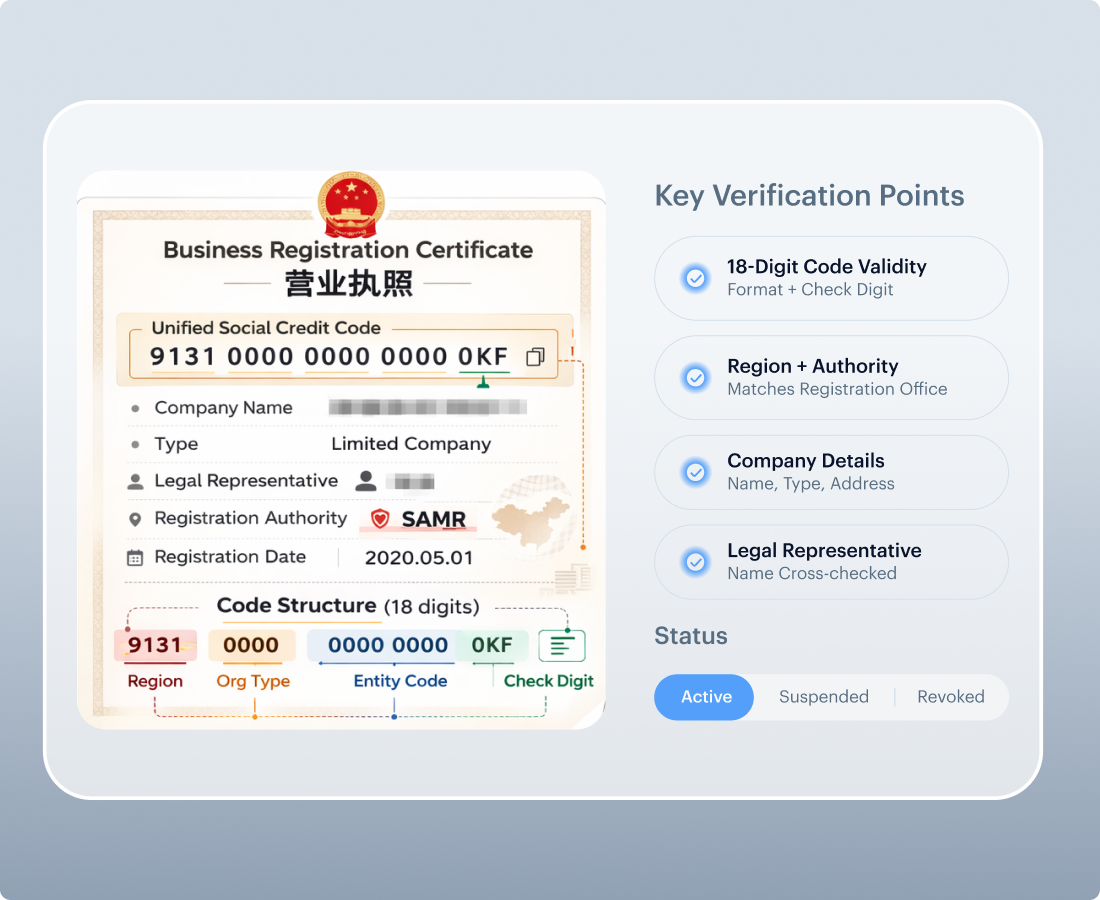Toggle the Company Details checkmark
The height and width of the screenshot is (900, 1100).
[x=694, y=472]
